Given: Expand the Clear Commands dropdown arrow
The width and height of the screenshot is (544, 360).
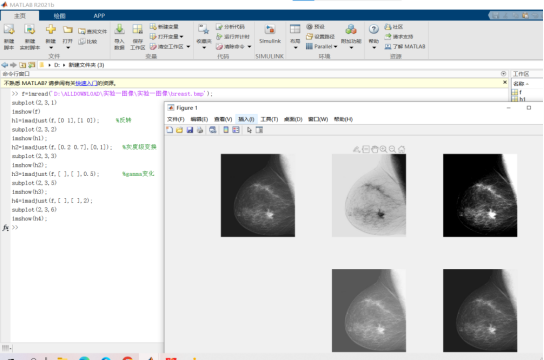Looking at the screenshot, I should point(249,46).
